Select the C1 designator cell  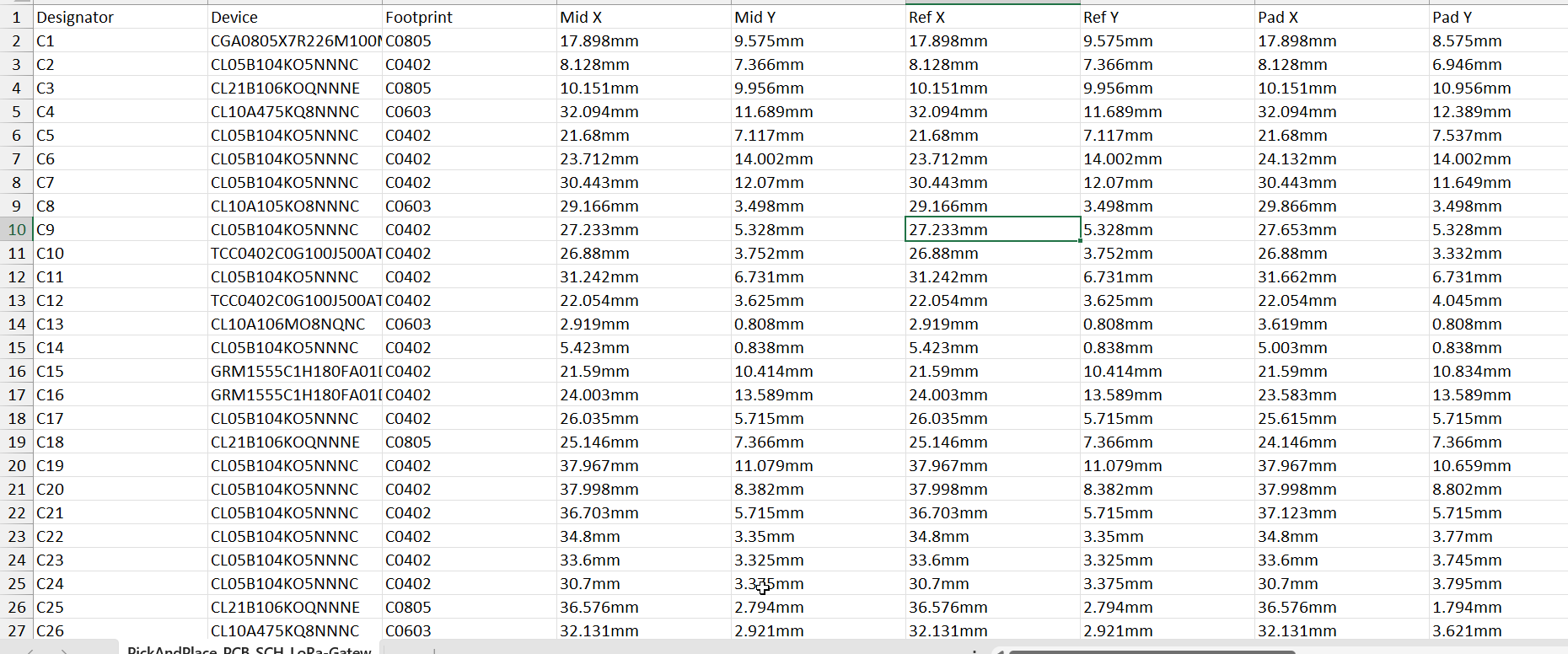[x=120, y=40]
